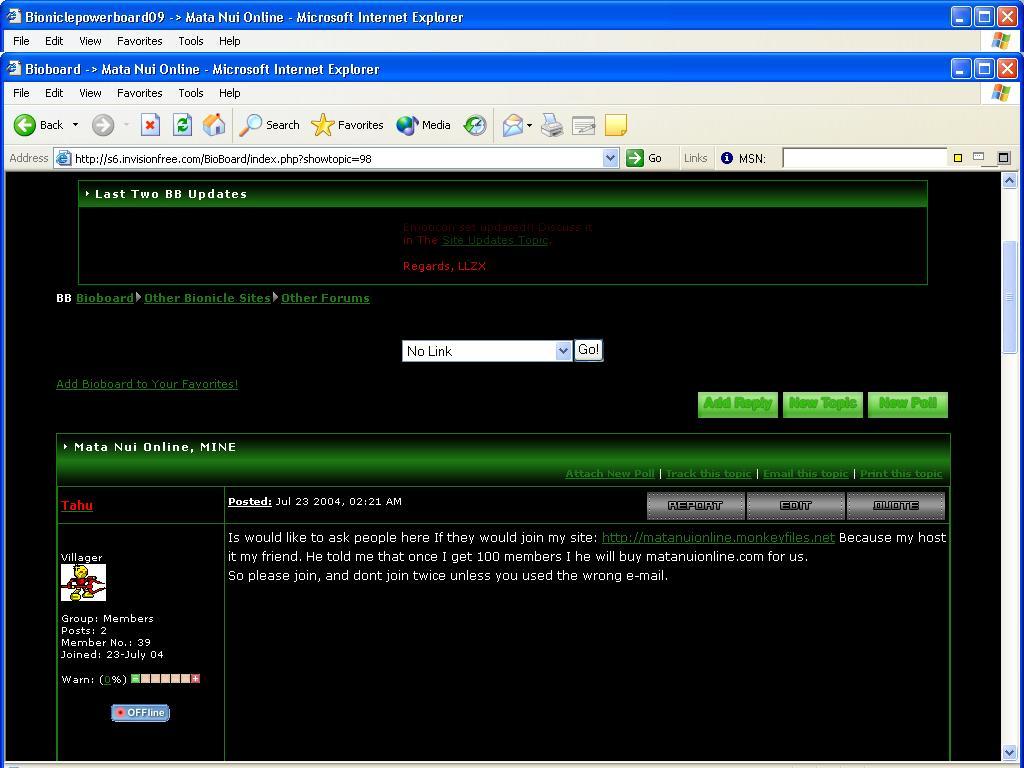Image resolution: width=1024 pixels, height=768 pixels.
Task: Go to the Home page icon
Action: pyautogui.click(x=214, y=125)
